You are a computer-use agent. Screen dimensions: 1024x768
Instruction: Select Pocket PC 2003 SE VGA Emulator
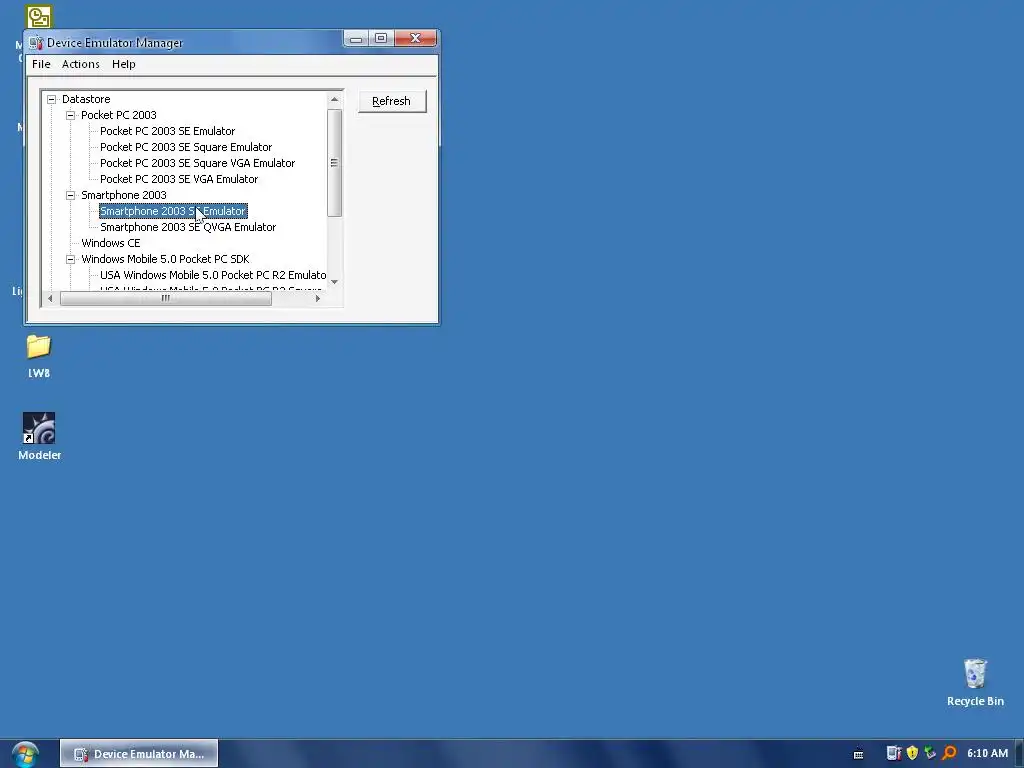click(x=179, y=179)
